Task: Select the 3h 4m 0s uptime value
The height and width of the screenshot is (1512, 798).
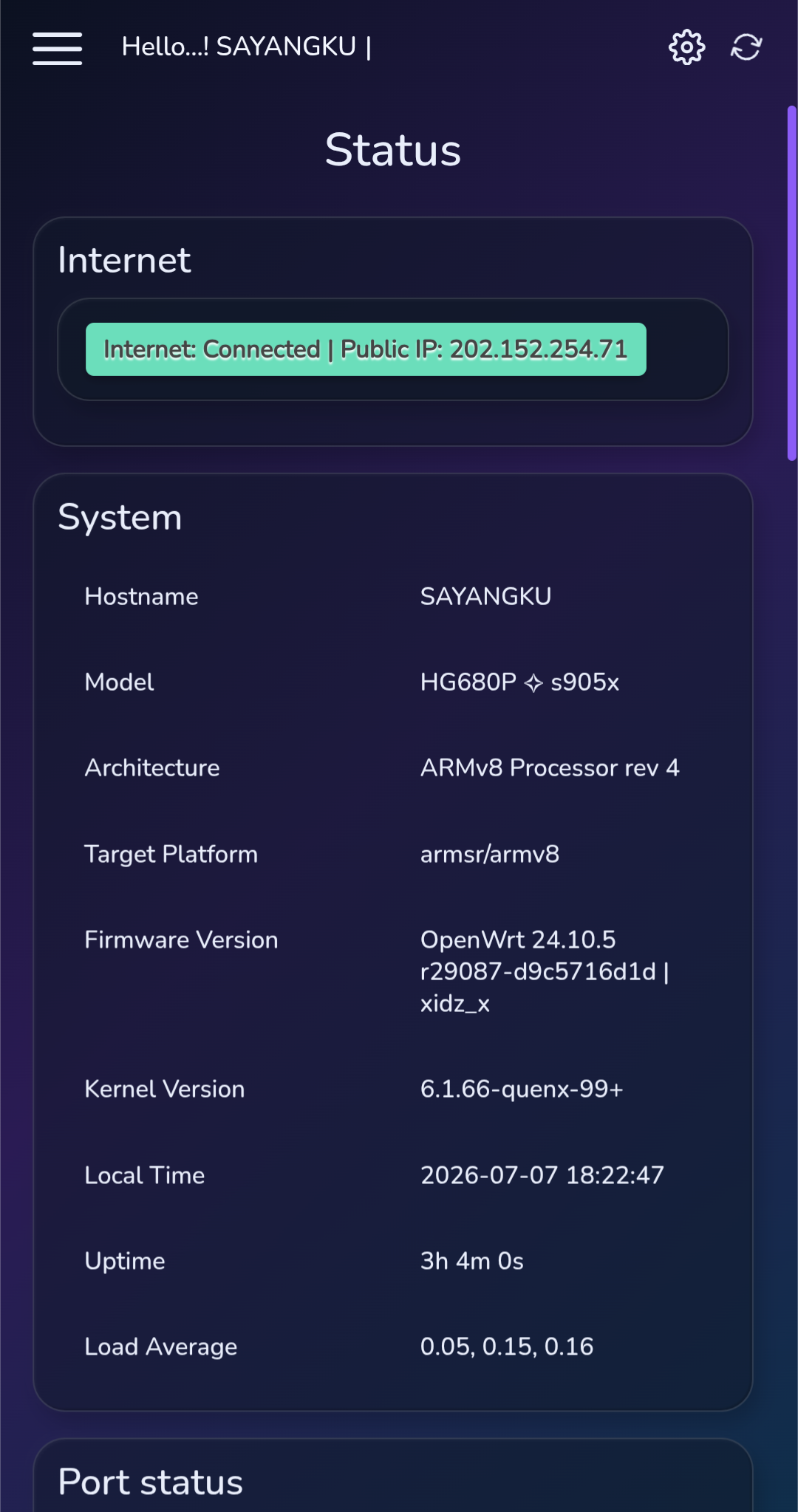Action: click(472, 1261)
